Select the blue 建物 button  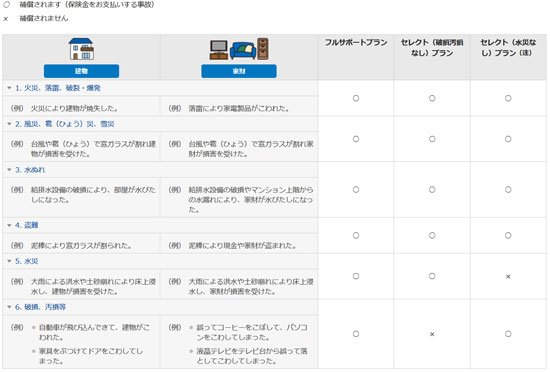[81, 71]
